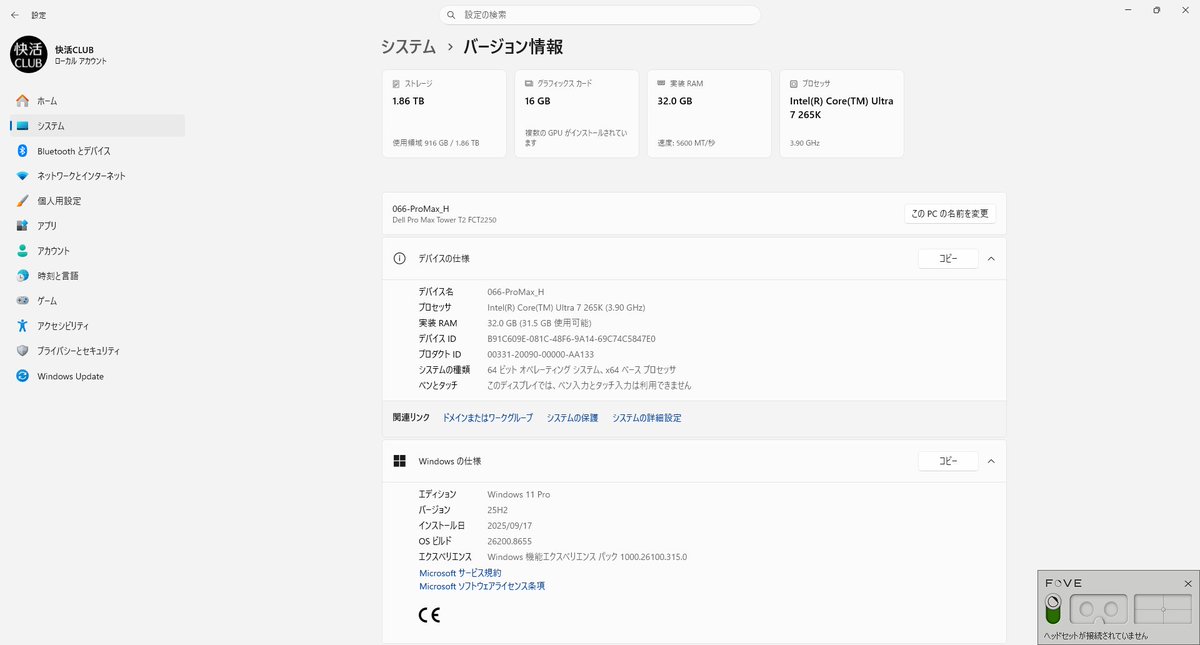
Task: Click the 個人用設定 paintbrush icon
Action: (22, 201)
